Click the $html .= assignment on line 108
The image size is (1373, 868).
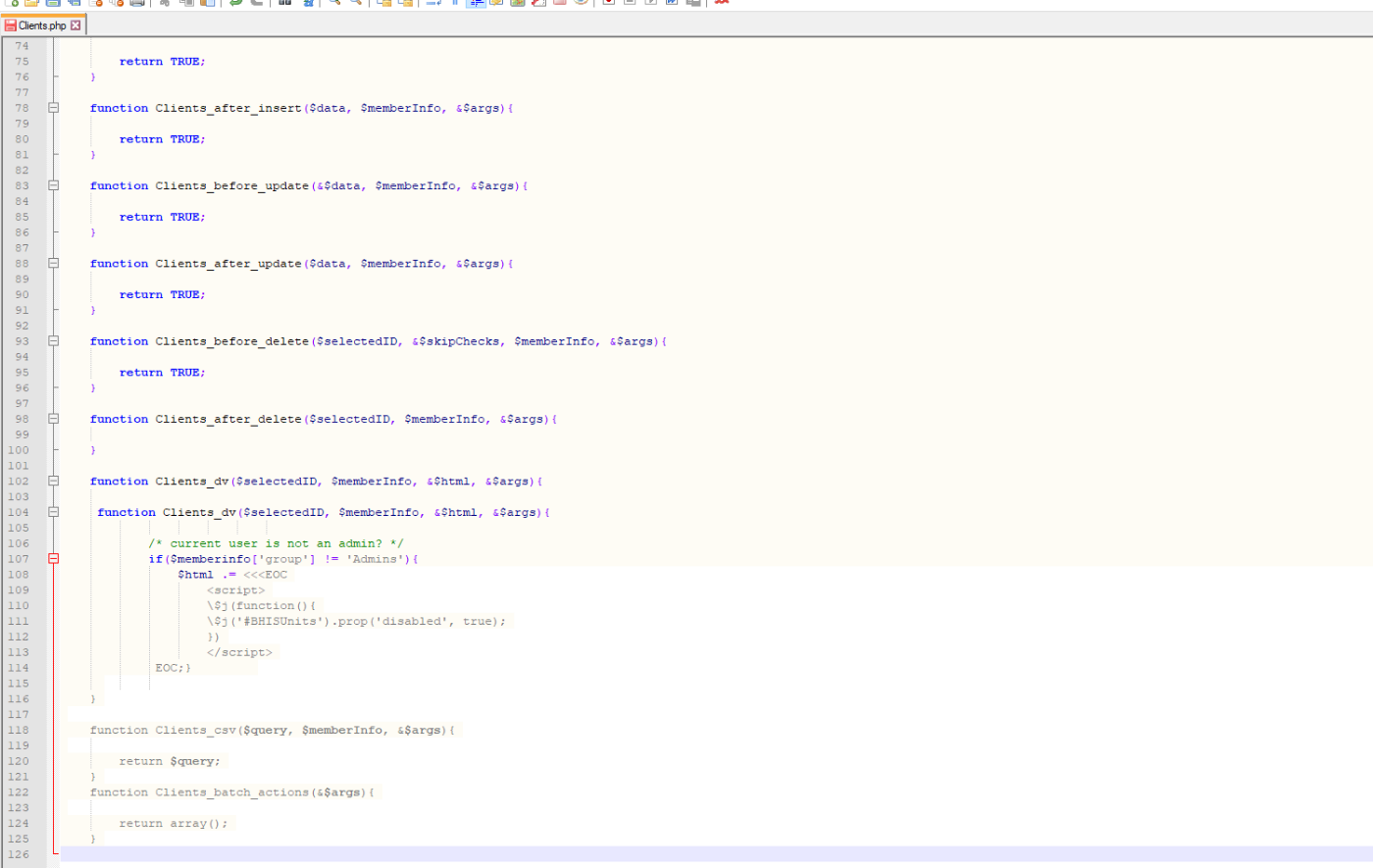(207, 575)
